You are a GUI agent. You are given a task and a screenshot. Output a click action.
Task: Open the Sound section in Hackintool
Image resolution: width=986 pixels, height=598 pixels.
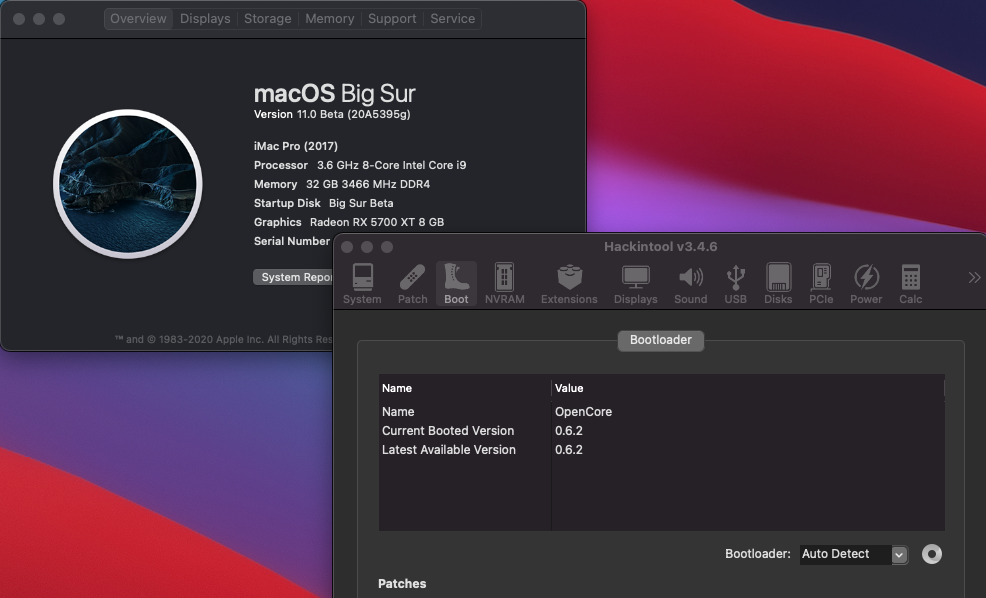(690, 284)
